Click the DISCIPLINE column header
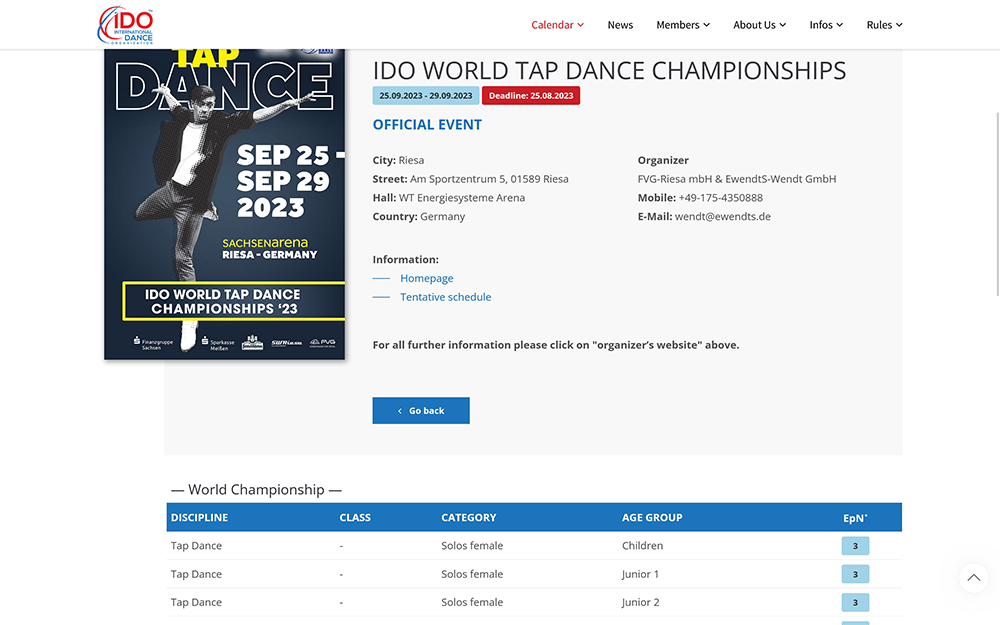This screenshot has width=1000, height=625. (199, 517)
